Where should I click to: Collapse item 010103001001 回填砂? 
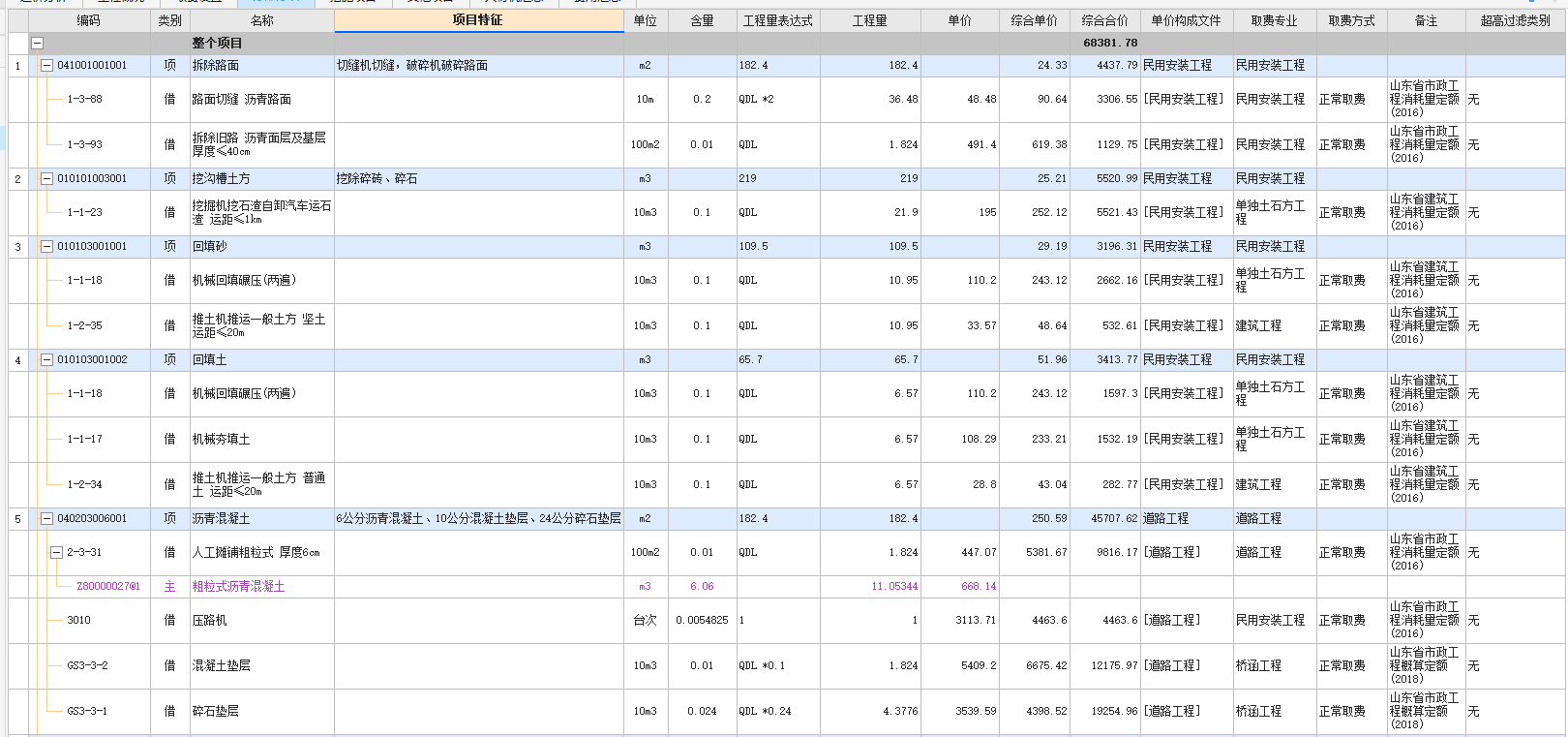[46, 246]
